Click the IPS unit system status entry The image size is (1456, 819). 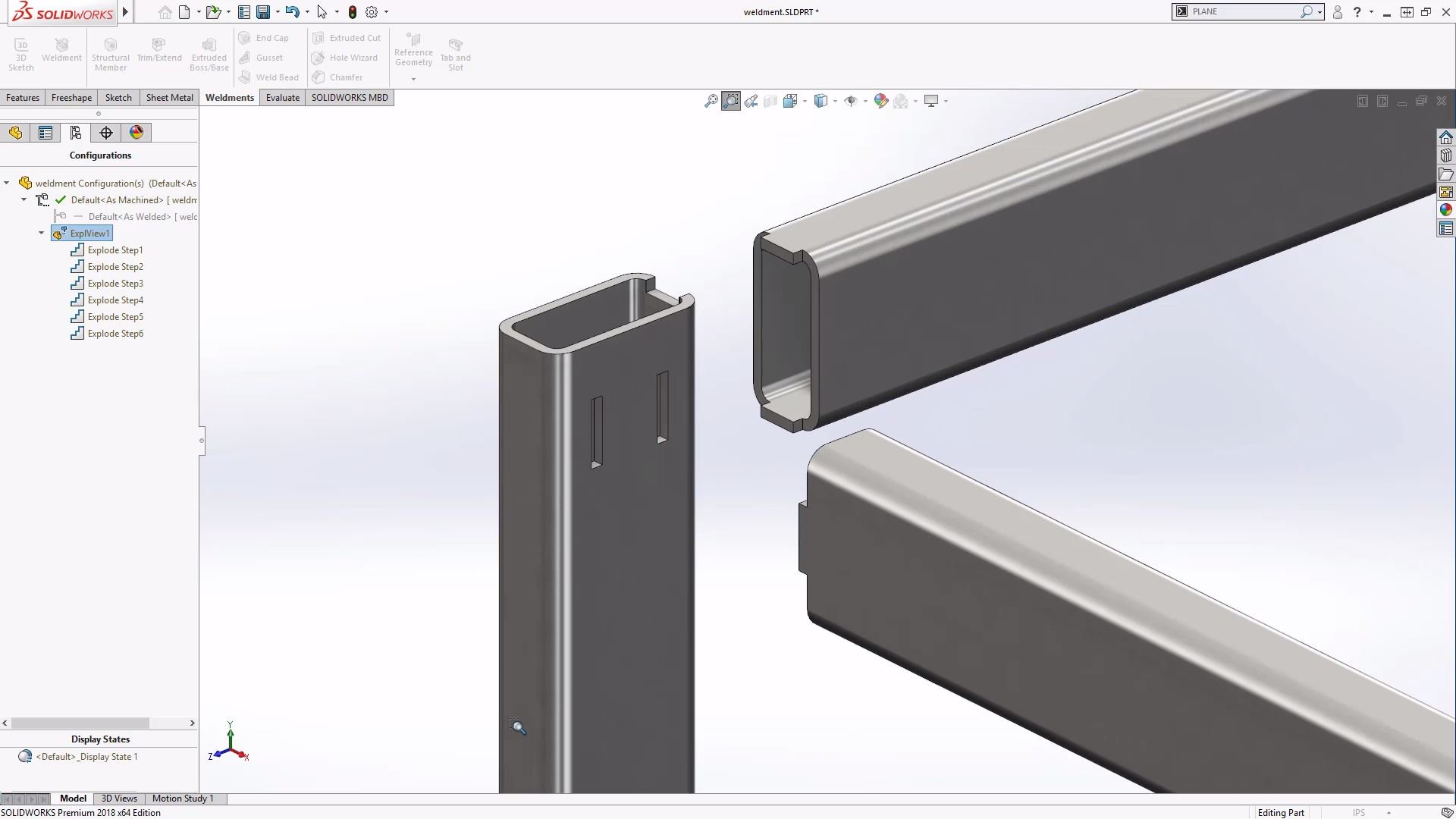[x=1359, y=813]
